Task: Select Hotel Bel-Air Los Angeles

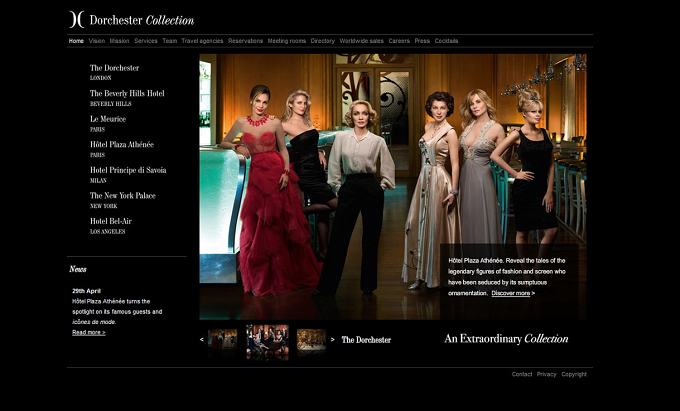Action: pos(111,225)
